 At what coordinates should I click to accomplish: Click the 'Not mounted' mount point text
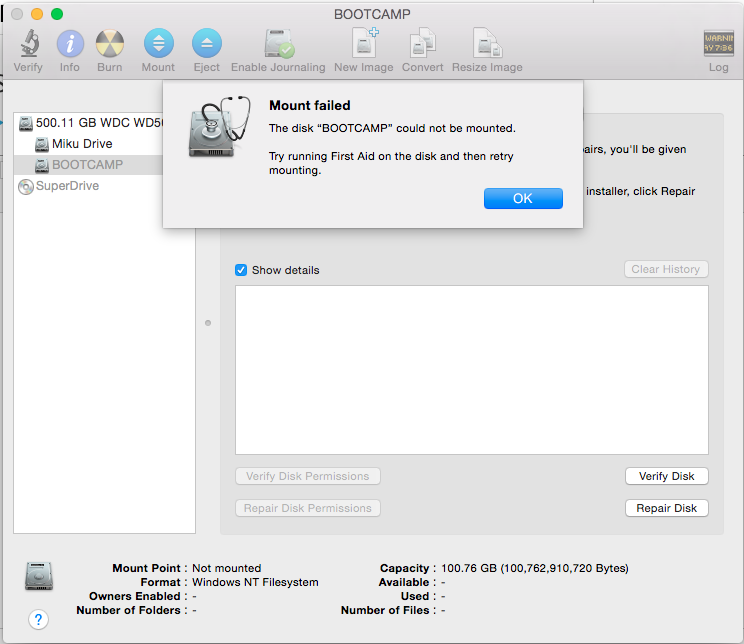[x=226, y=568]
